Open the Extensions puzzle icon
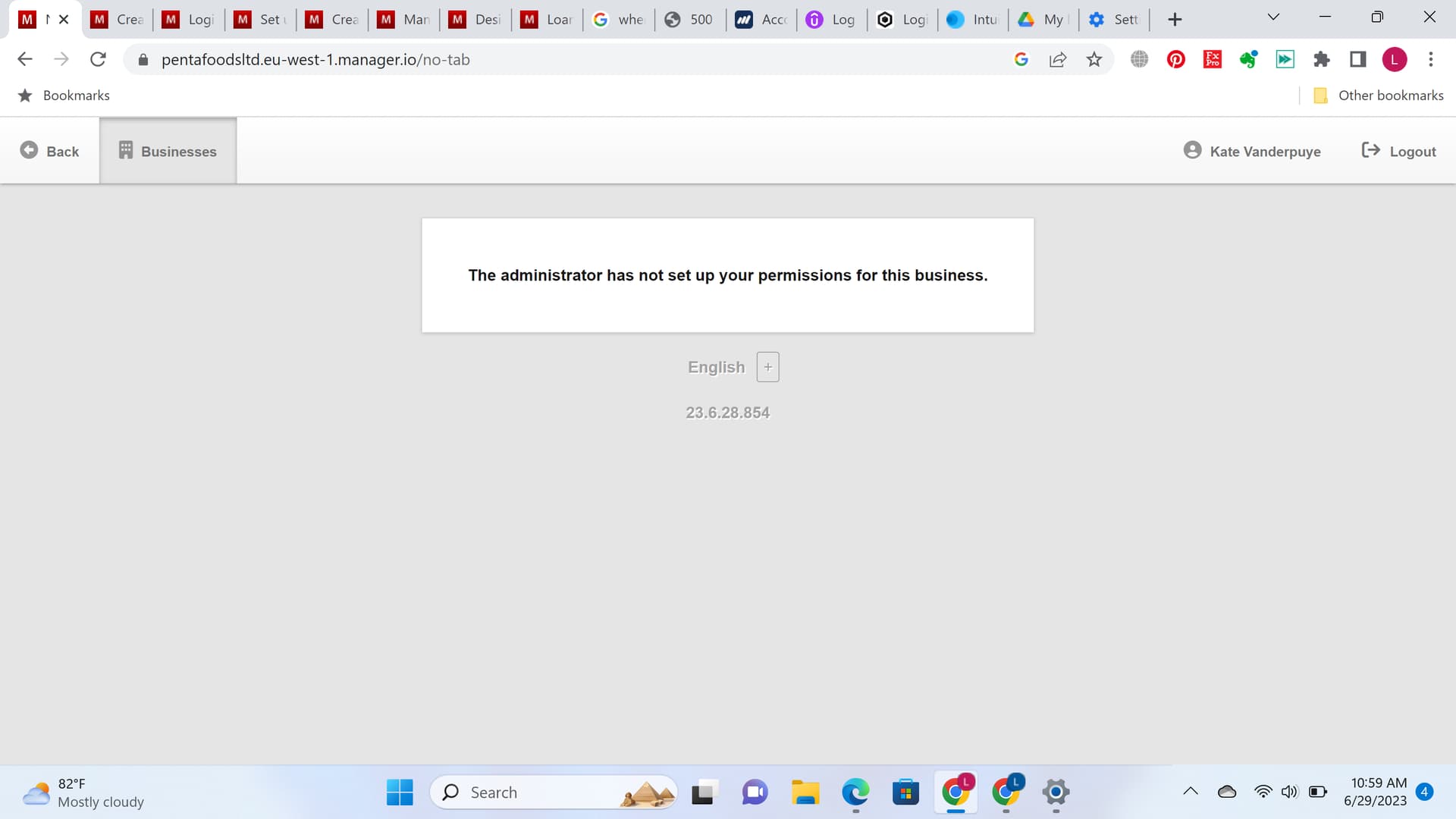The width and height of the screenshot is (1456, 819). point(1321,59)
